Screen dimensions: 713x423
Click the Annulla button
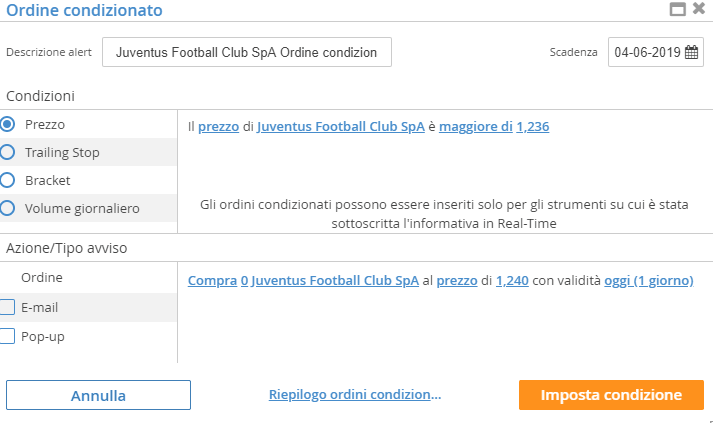(98, 395)
